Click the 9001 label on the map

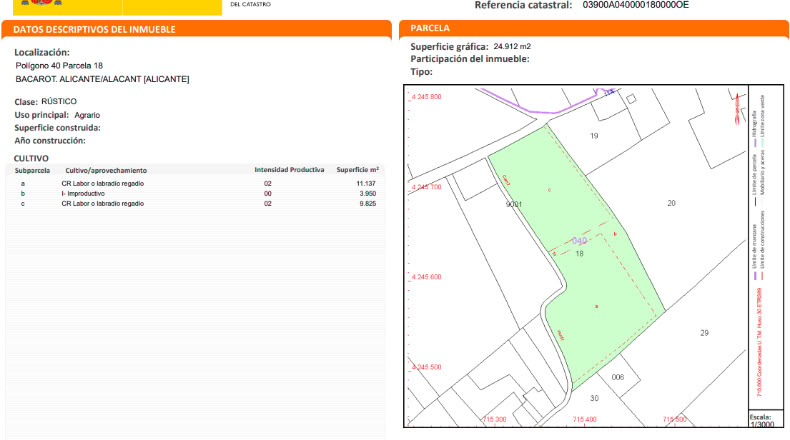(x=514, y=205)
